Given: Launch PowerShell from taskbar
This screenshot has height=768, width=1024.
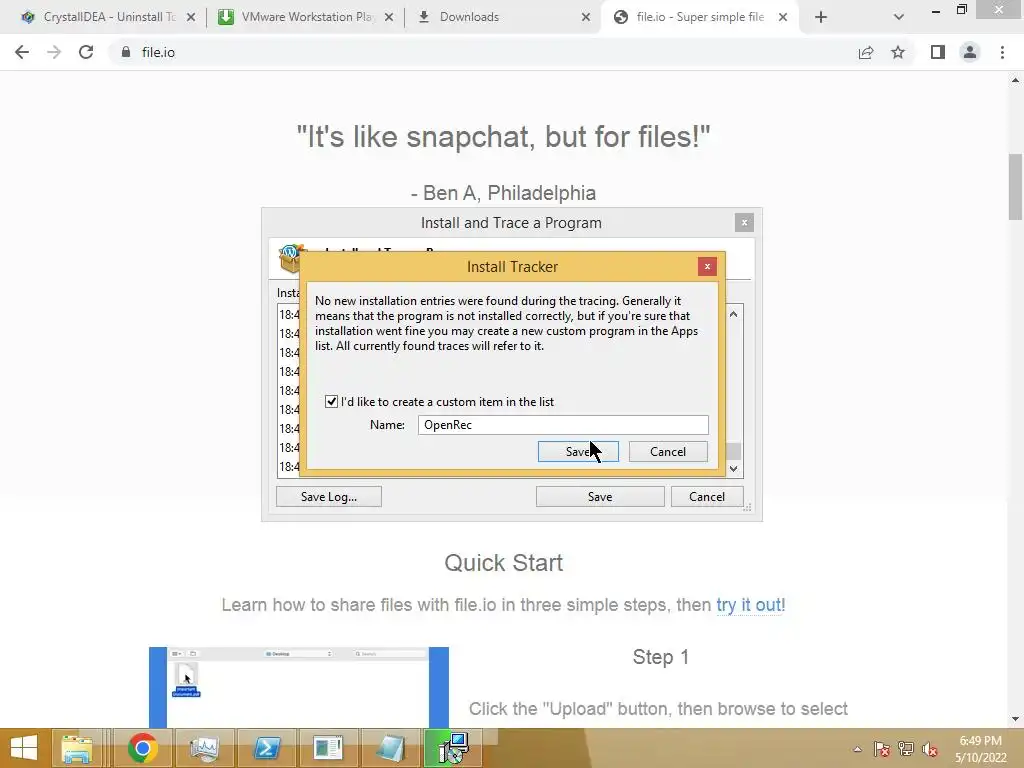Looking at the screenshot, I should 266,748.
